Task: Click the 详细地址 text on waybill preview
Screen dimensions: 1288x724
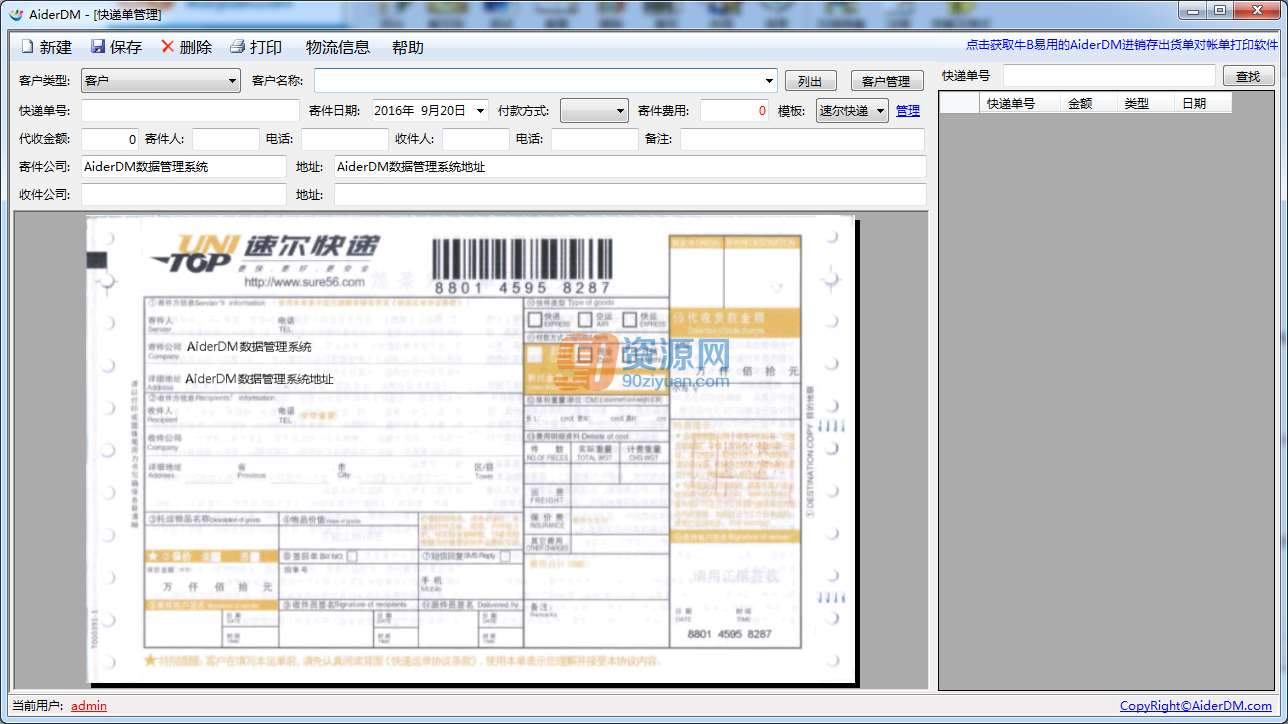Action: click(164, 378)
